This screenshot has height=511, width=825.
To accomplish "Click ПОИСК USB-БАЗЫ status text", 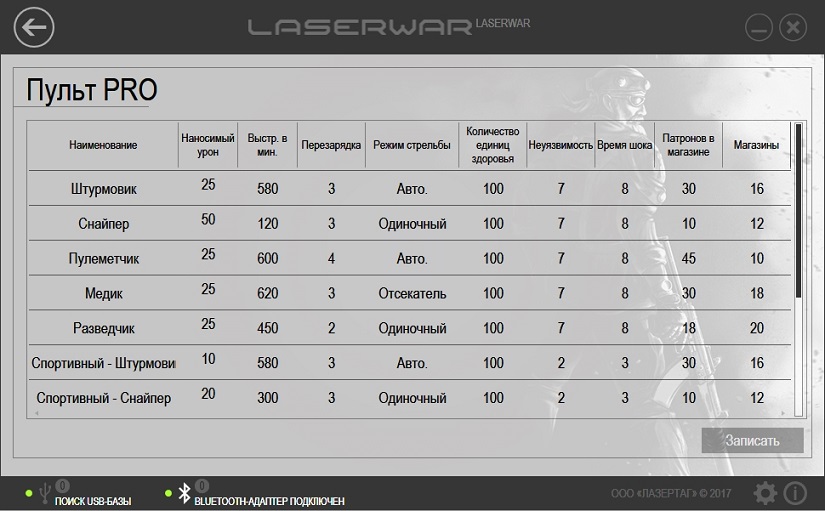I will pos(93,501).
